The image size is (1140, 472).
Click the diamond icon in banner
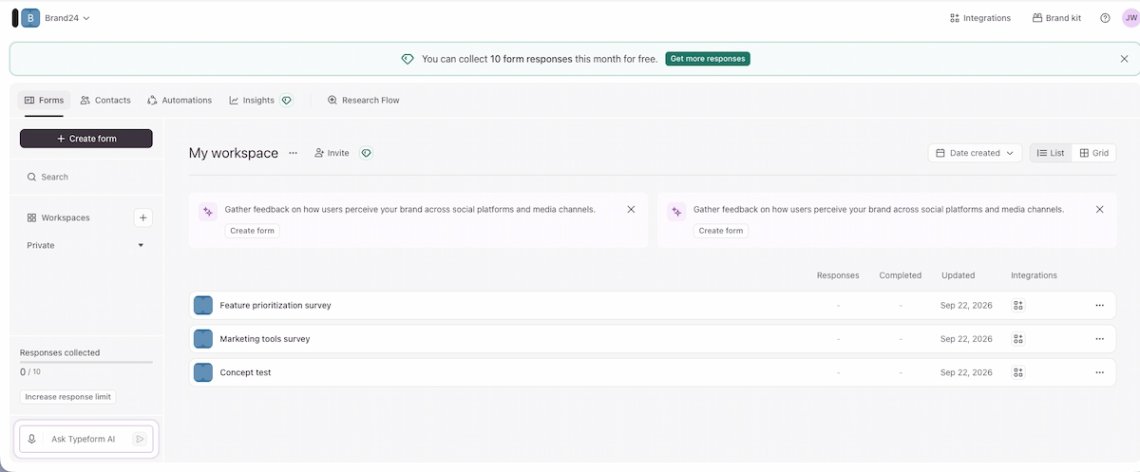(x=408, y=59)
